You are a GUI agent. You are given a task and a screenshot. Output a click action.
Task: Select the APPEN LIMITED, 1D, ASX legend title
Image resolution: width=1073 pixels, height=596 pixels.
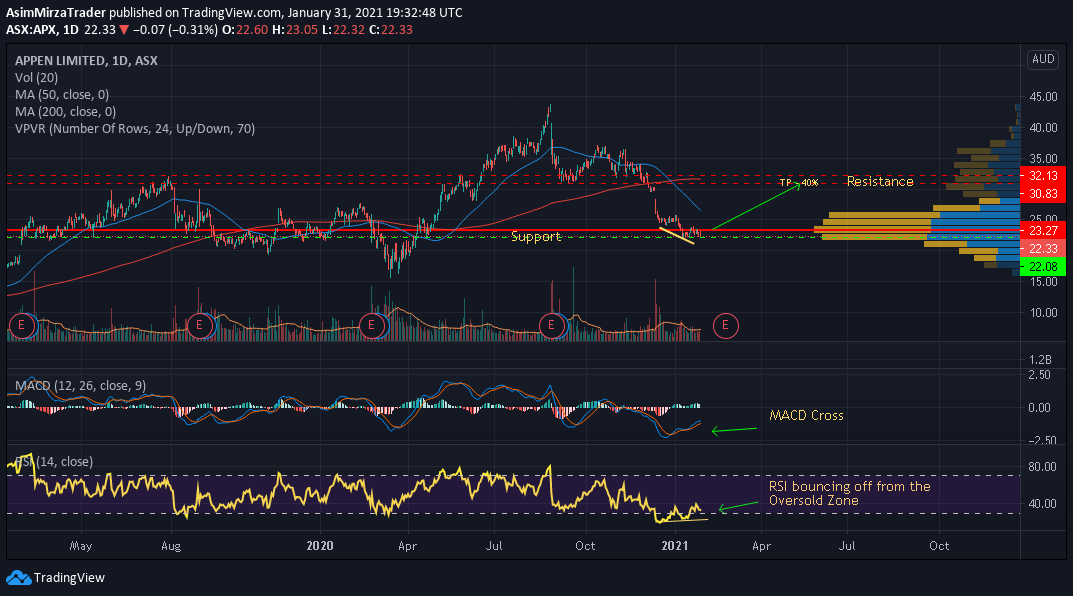(x=86, y=61)
